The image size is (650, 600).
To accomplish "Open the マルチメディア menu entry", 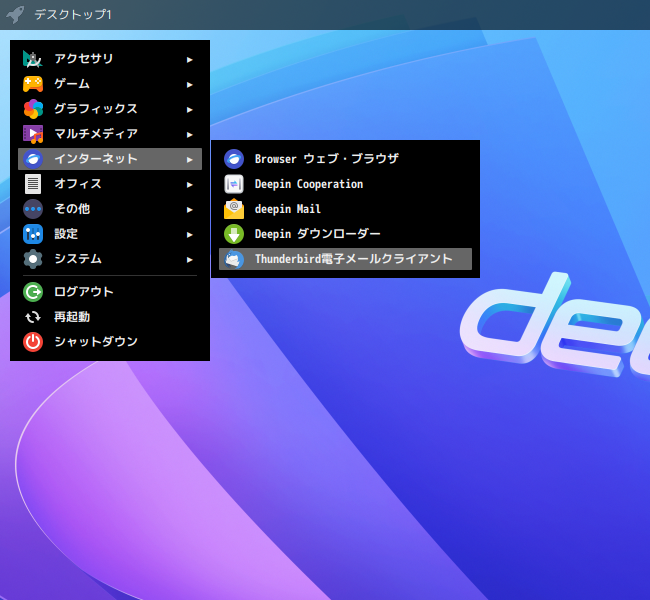I will (110, 134).
